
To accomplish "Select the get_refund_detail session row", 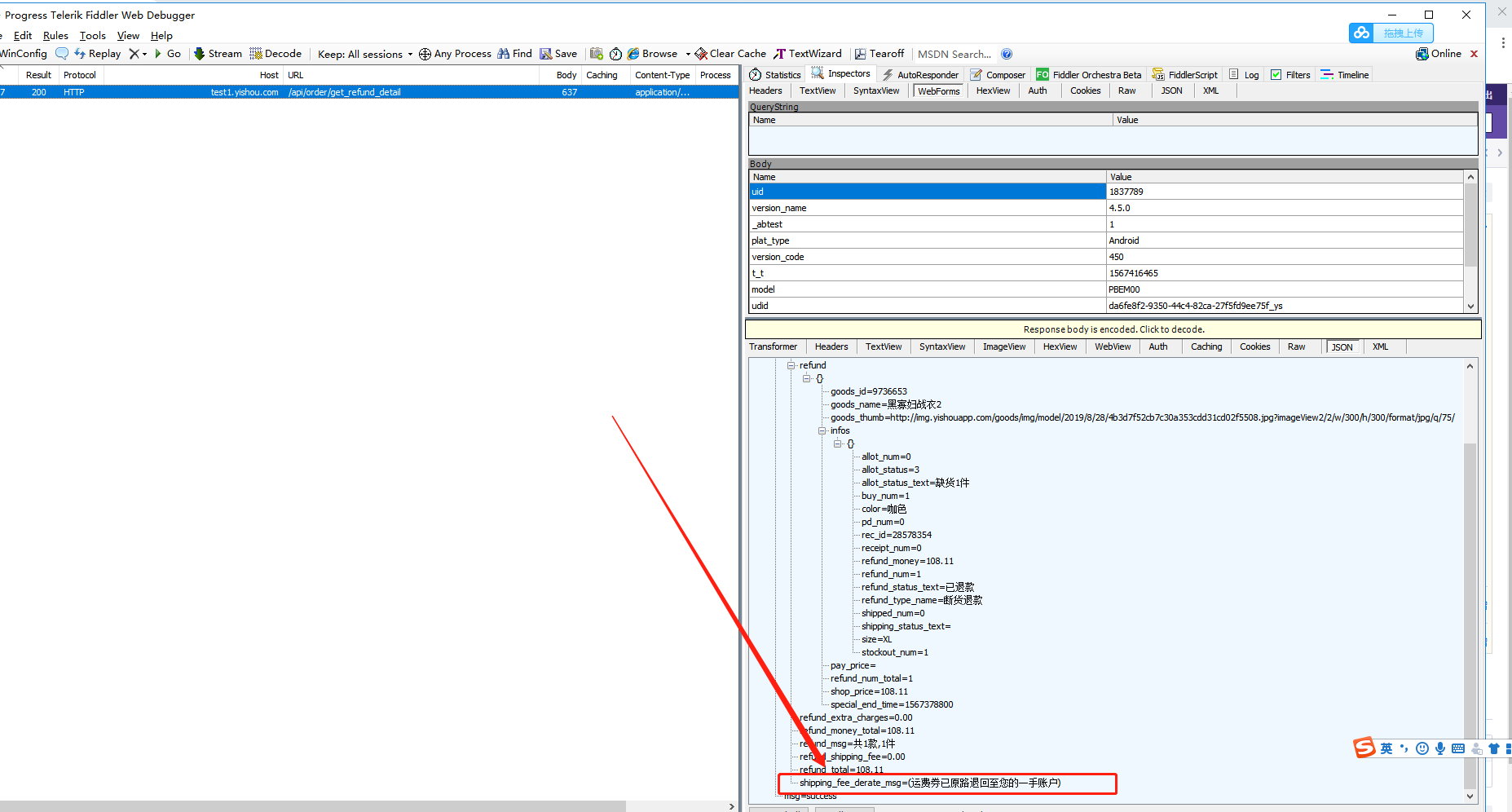I will [x=368, y=92].
